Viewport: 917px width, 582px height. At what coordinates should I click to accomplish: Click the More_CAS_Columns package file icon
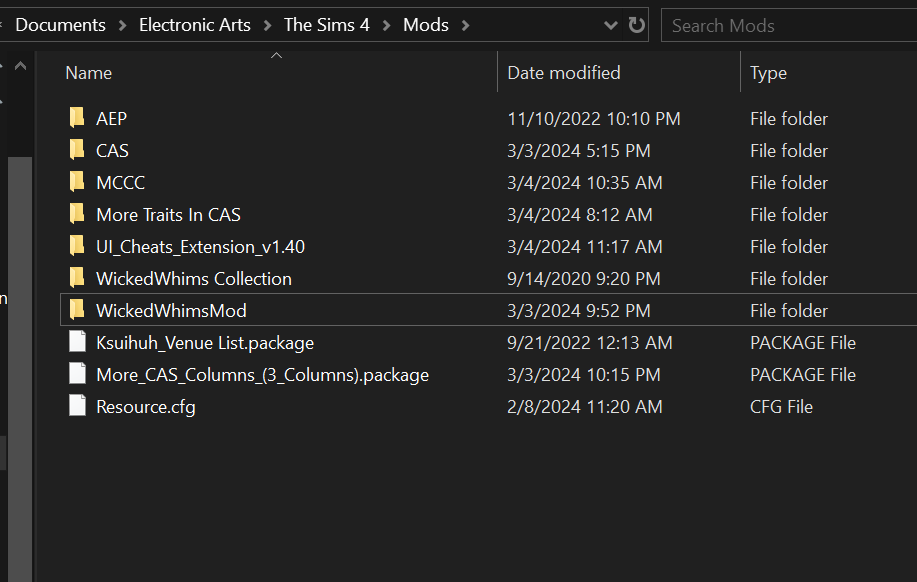pyautogui.click(x=77, y=374)
